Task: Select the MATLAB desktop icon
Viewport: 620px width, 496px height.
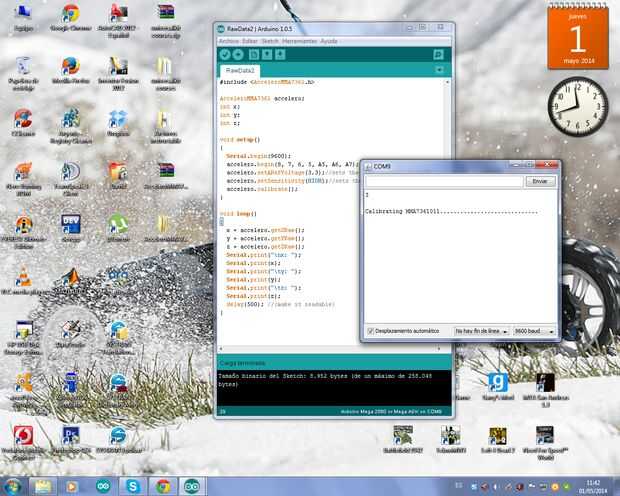Action: click(71, 281)
